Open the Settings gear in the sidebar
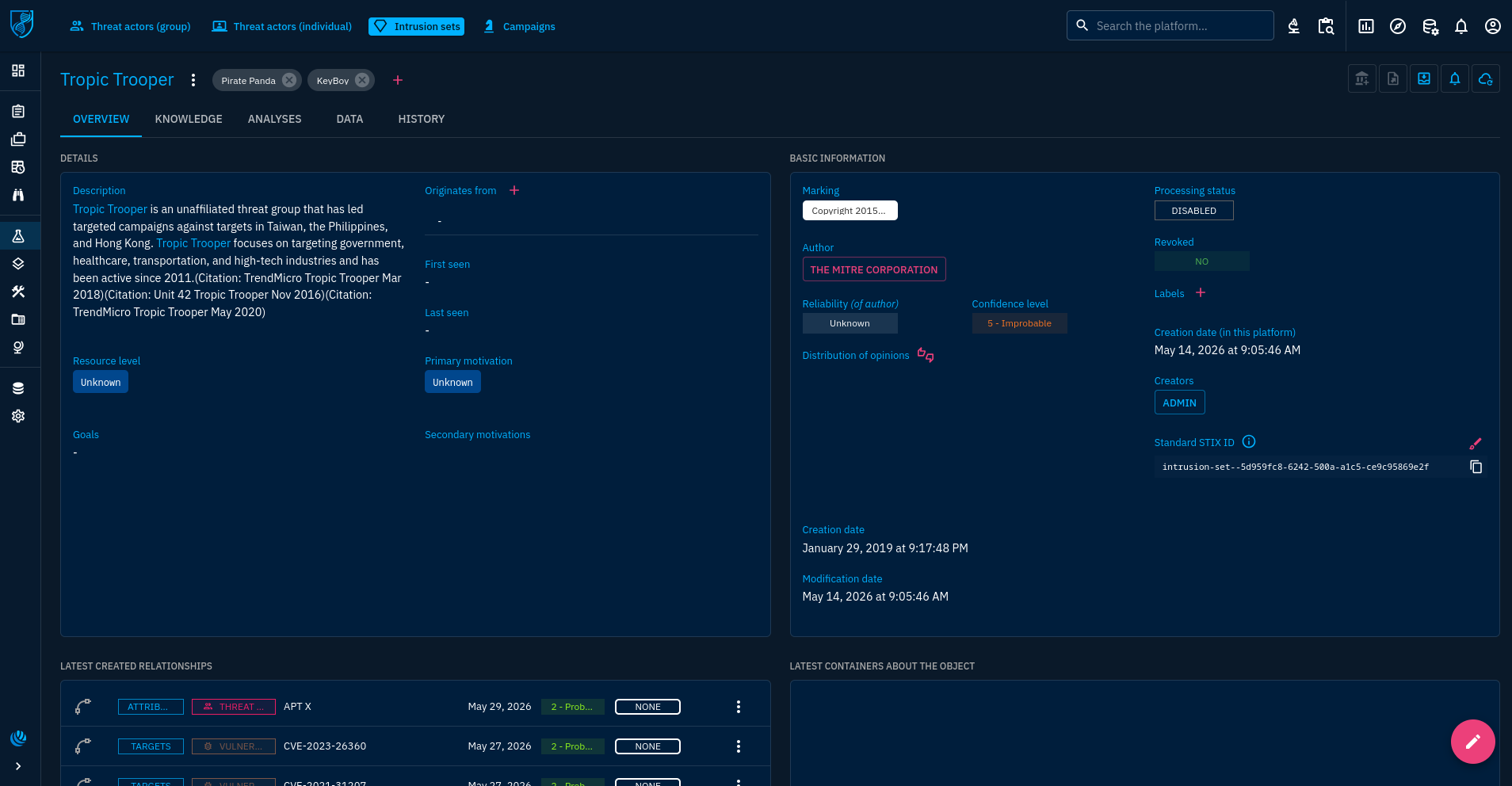 (x=18, y=416)
